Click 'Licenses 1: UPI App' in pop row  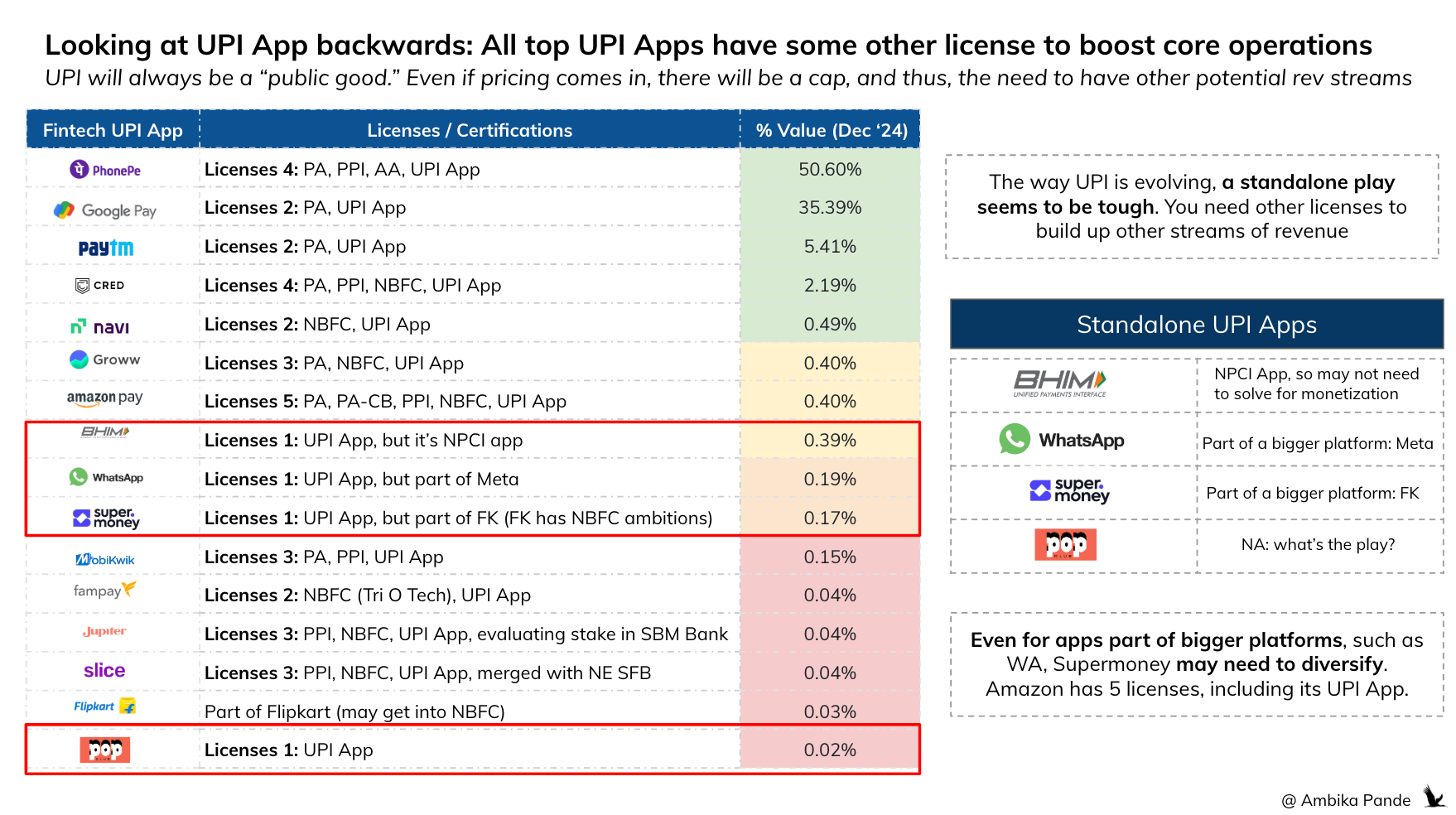pos(288,750)
